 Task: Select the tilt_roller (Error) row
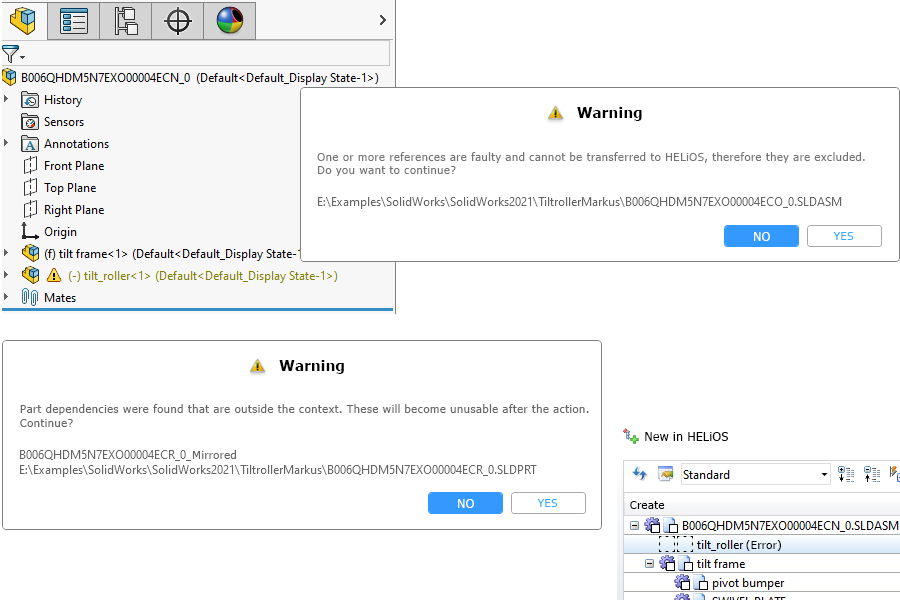(x=762, y=544)
